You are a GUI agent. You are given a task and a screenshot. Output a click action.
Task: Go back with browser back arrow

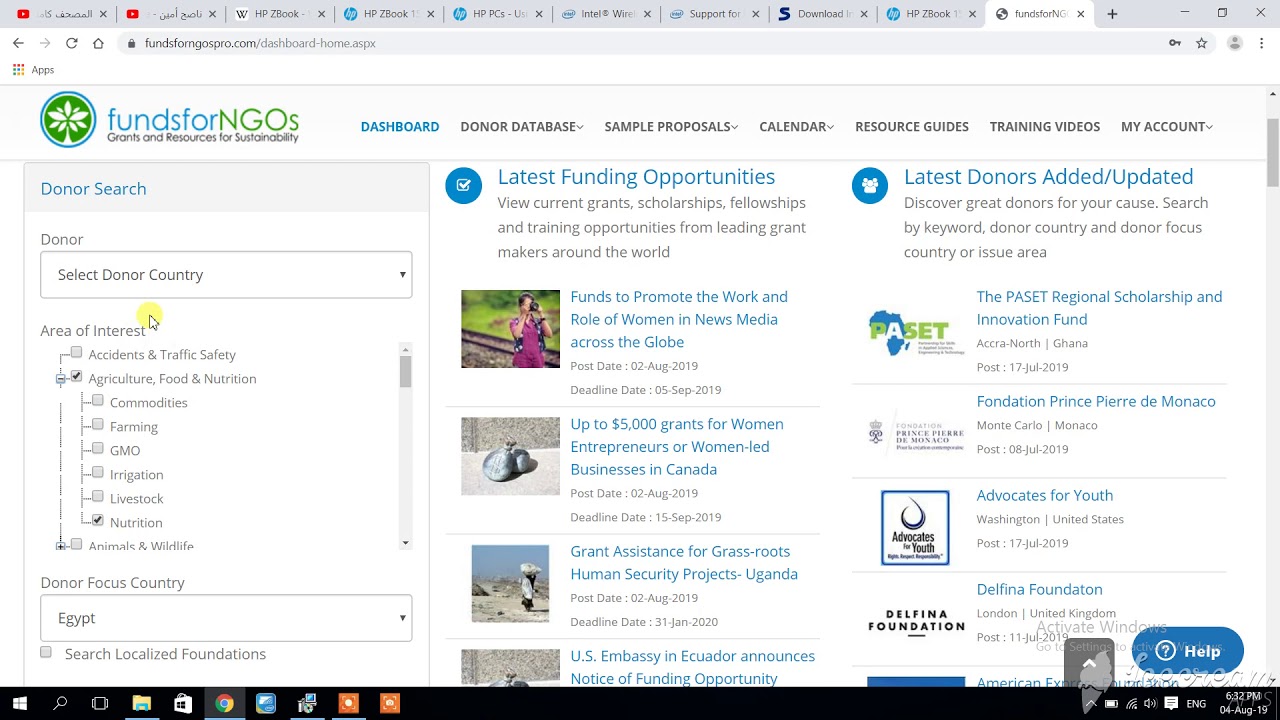[x=18, y=43]
